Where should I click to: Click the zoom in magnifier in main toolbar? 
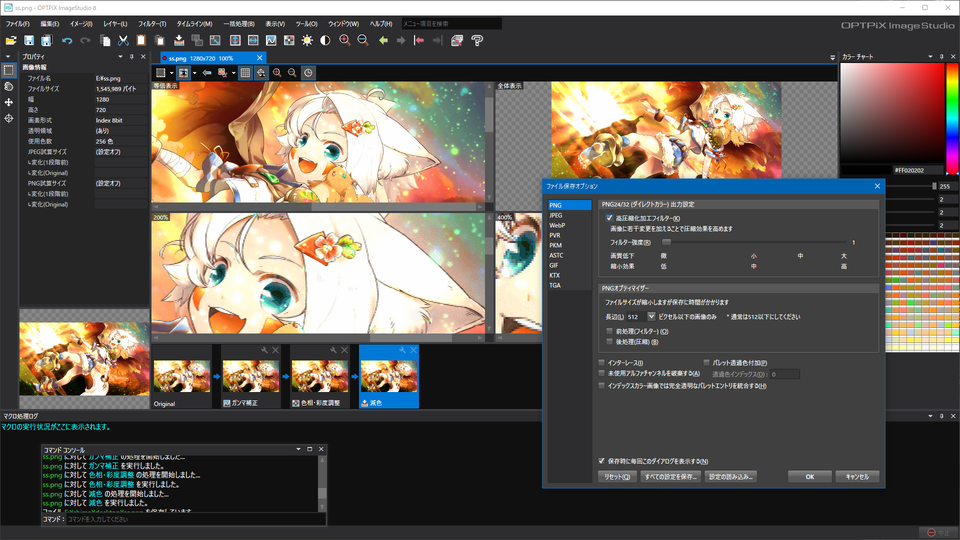pos(345,40)
